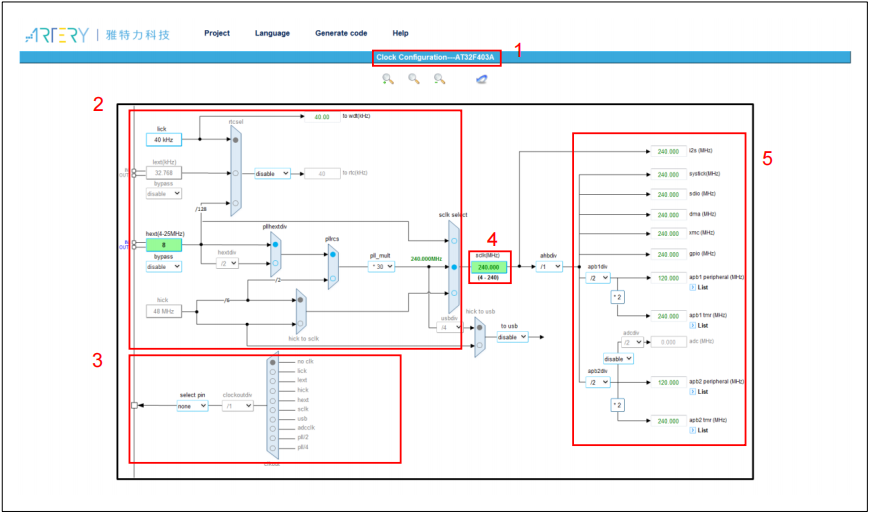The height and width of the screenshot is (514, 870).
Task: Open the Project menu
Action: (x=217, y=33)
